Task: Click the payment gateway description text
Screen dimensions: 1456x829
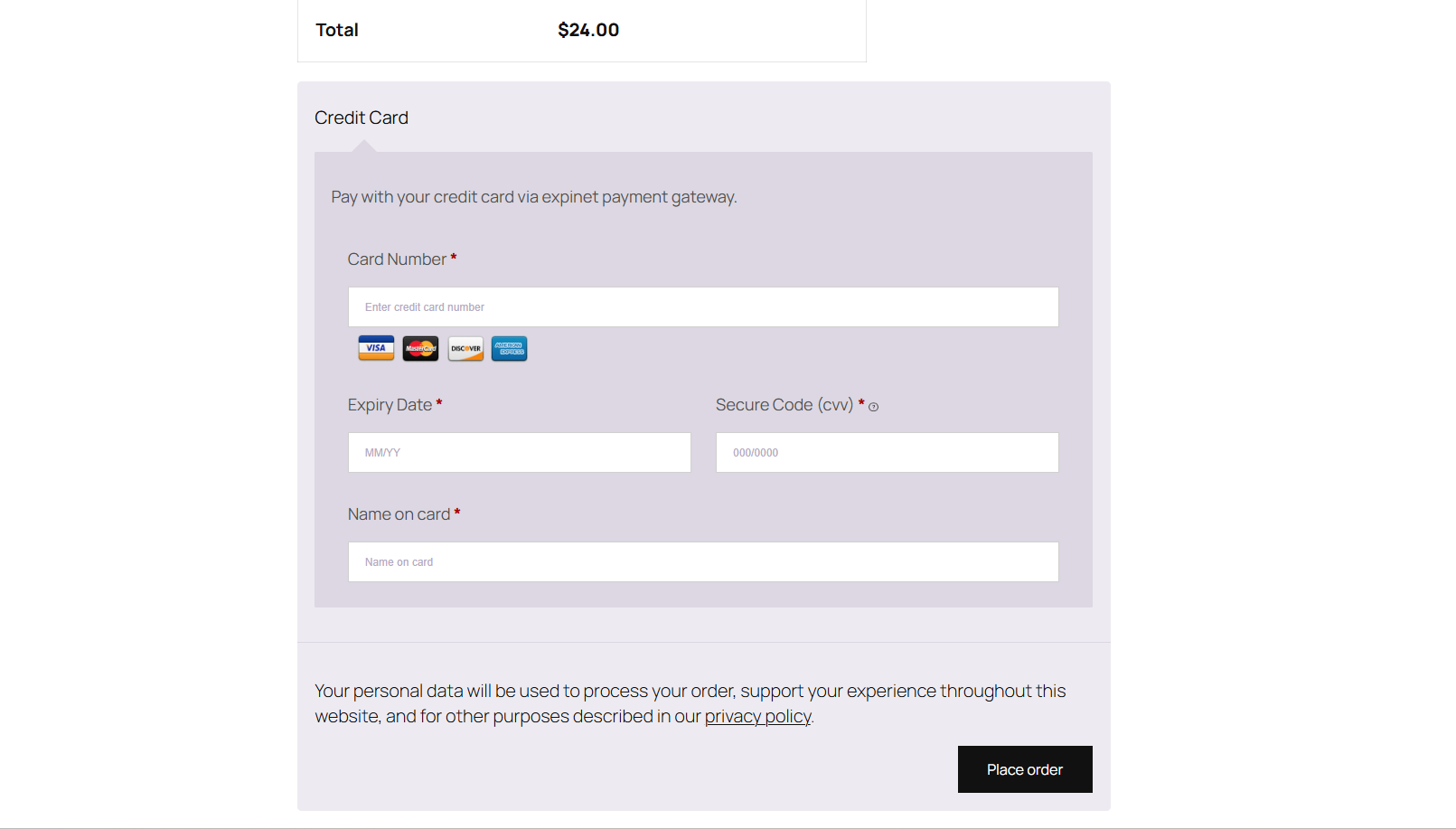Action: click(x=533, y=196)
